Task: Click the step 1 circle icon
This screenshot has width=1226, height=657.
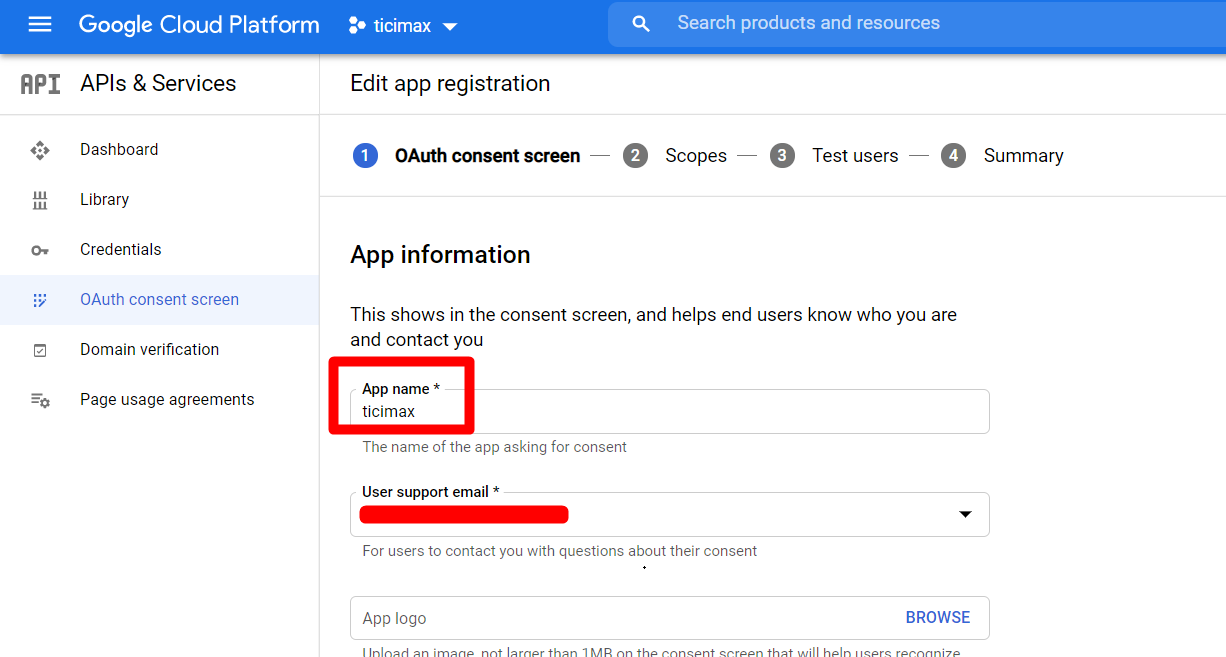Action: (x=365, y=156)
